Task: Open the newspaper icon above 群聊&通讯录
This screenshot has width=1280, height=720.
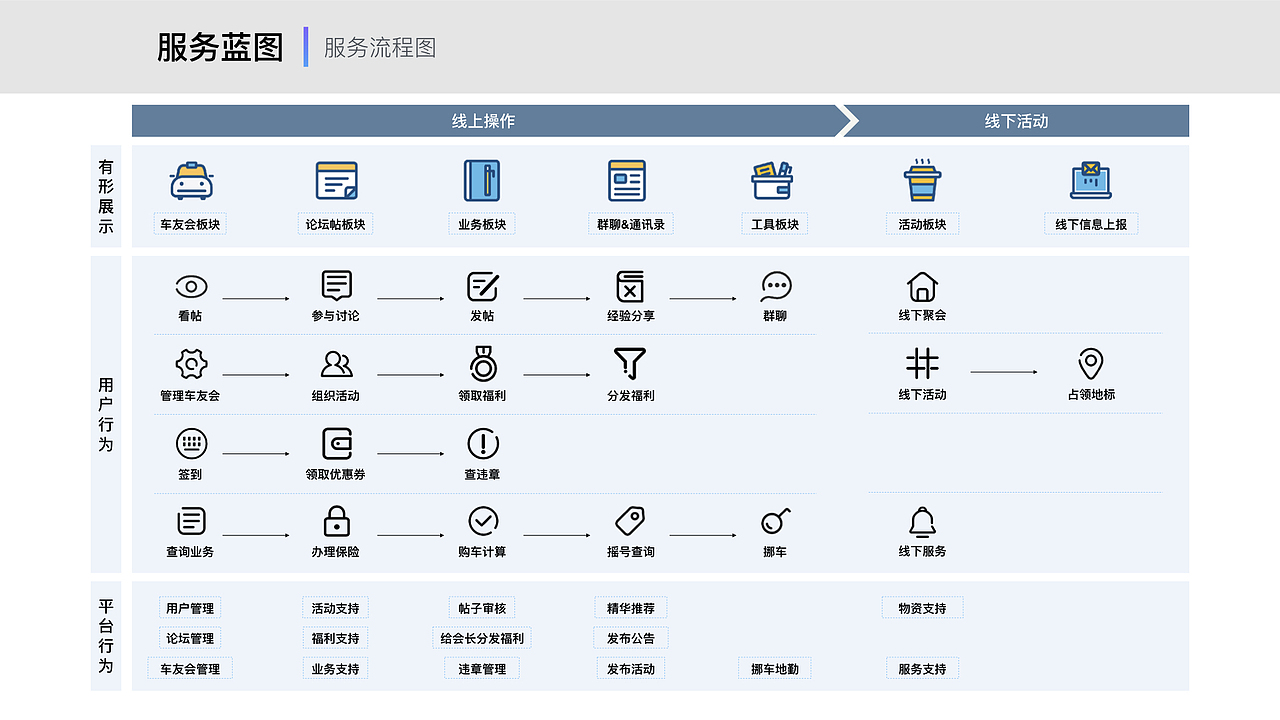Action: click(627, 181)
